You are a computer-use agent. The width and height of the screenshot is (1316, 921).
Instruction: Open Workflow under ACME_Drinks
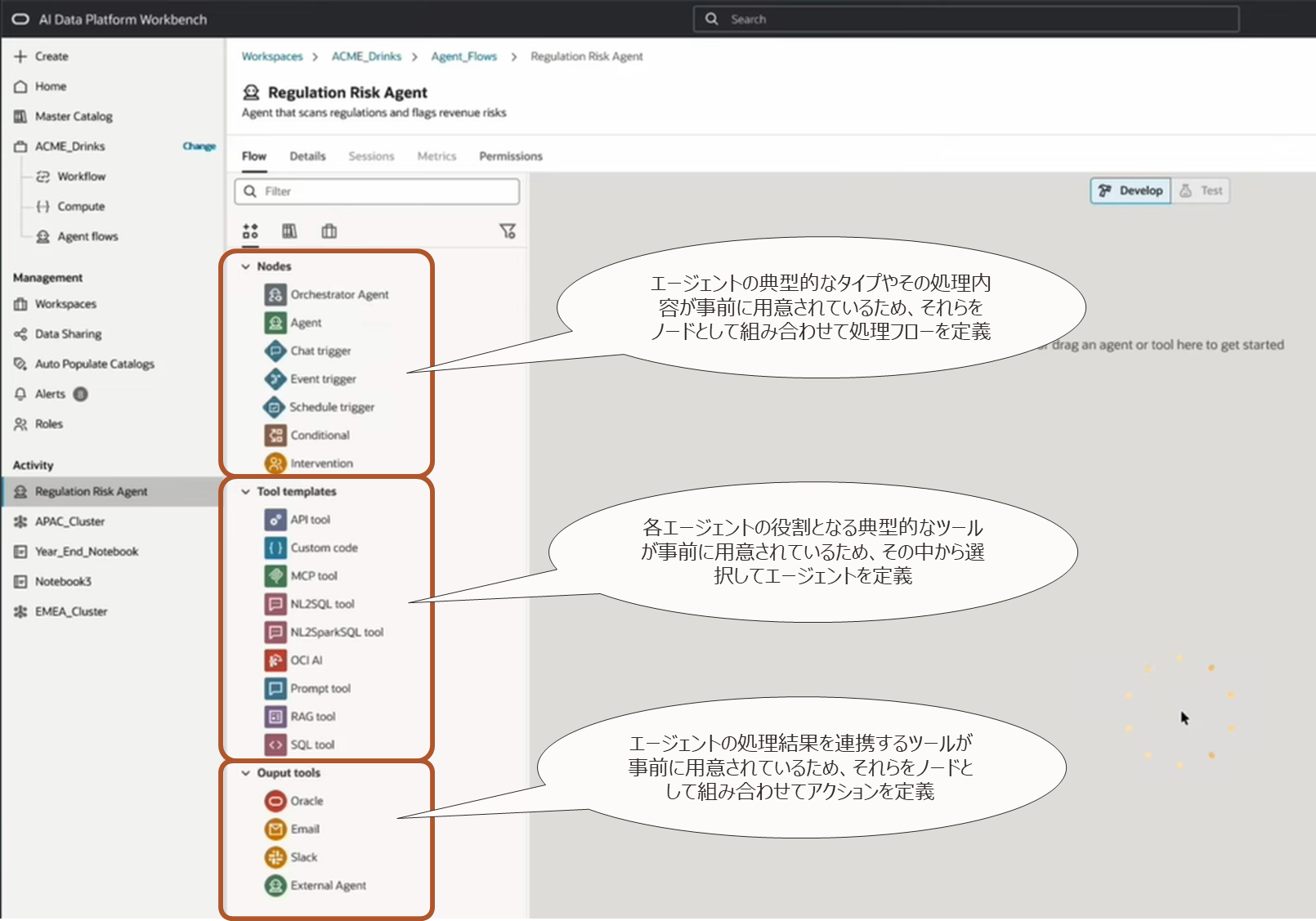(x=71, y=177)
